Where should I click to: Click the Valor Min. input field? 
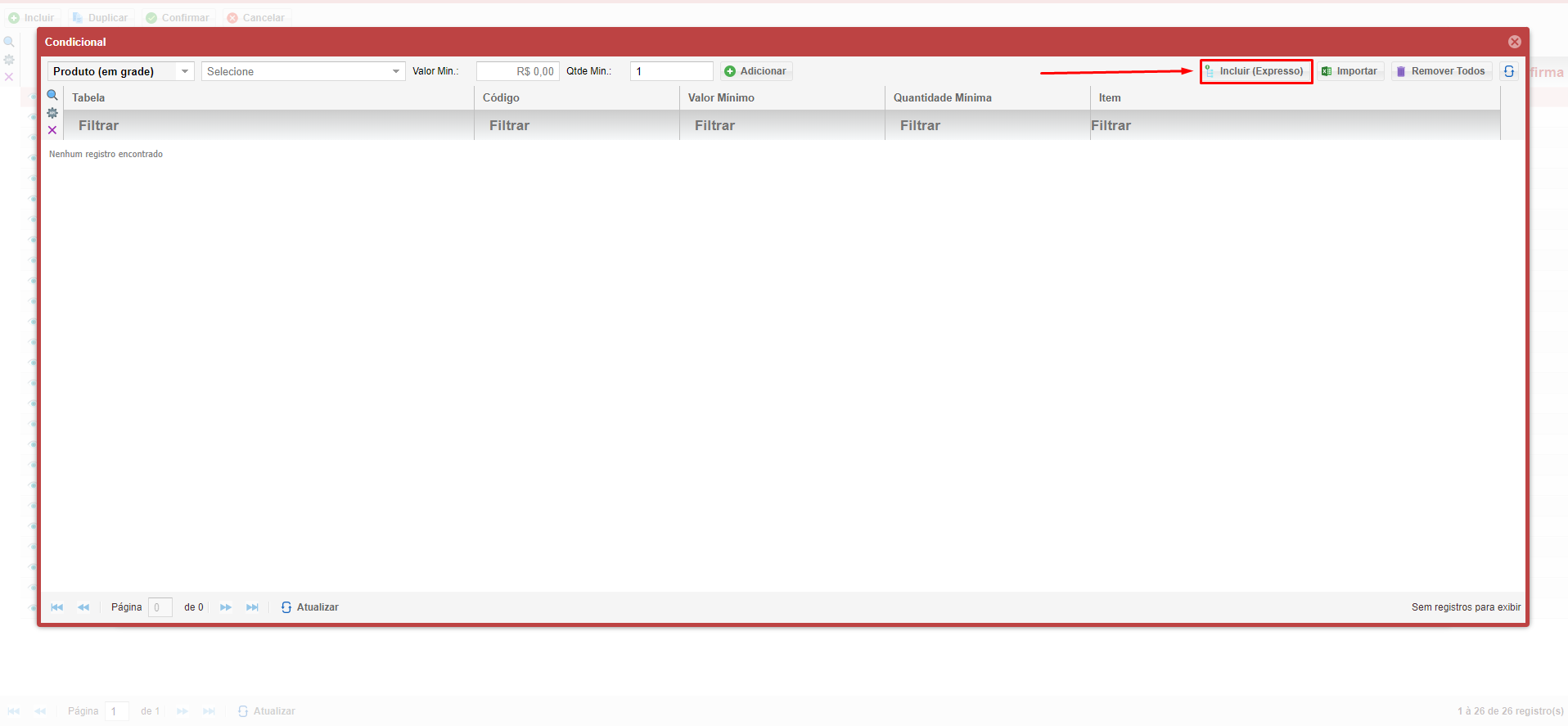point(517,71)
